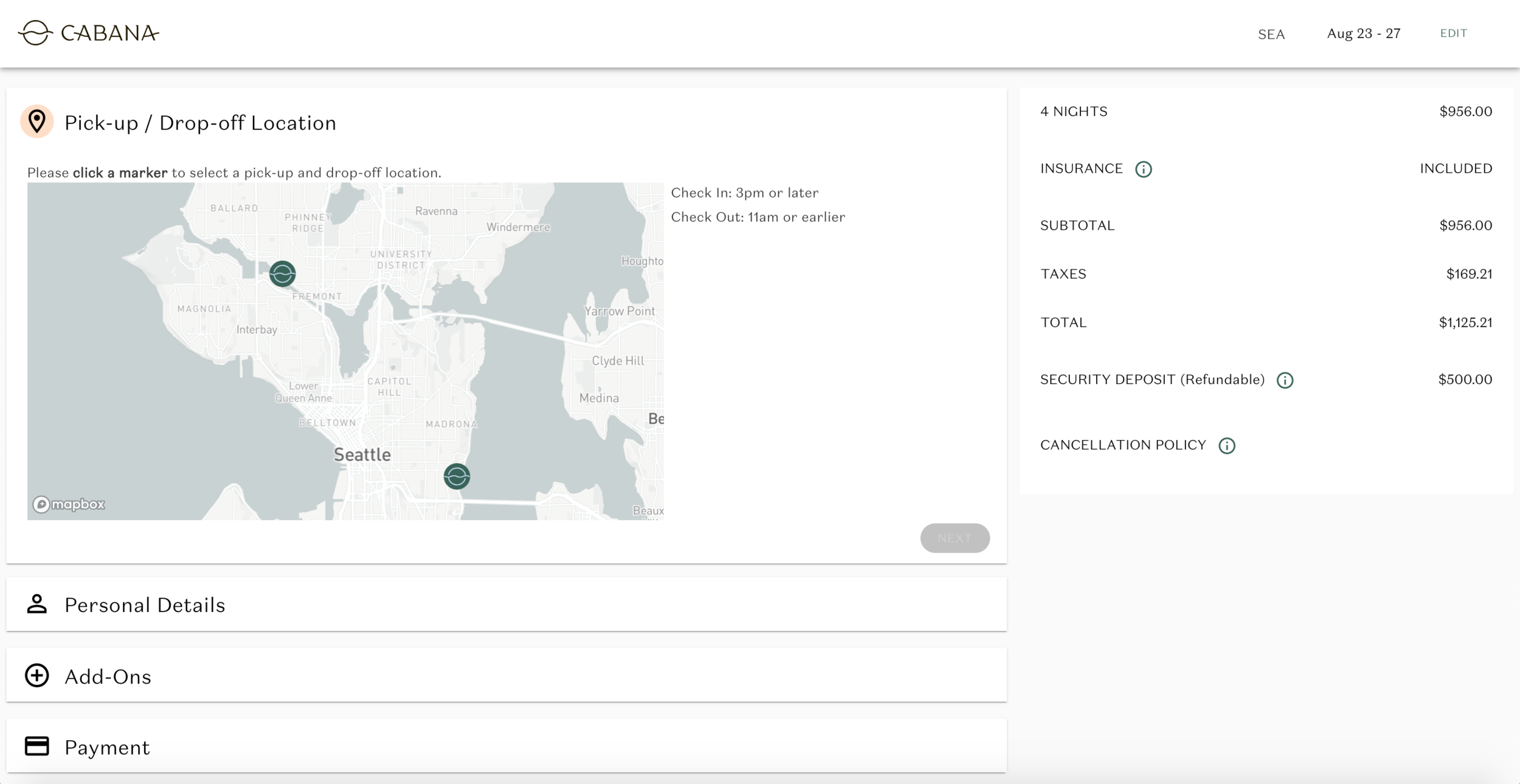This screenshot has height=784, width=1520.
Task: Click the Cabana logo in the header
Action: [x=89, y=33]
